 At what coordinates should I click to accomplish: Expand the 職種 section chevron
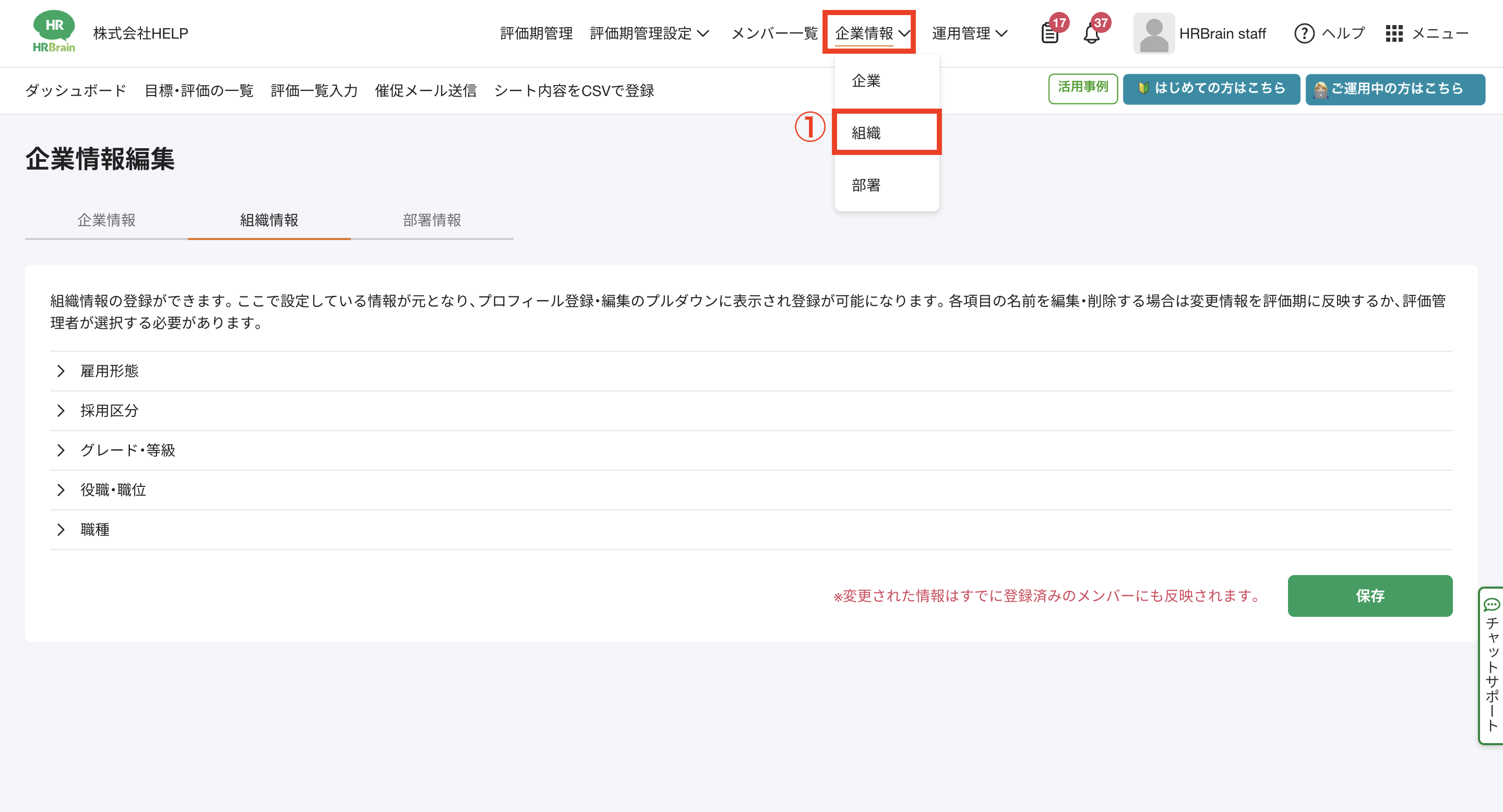pos(61,530)
